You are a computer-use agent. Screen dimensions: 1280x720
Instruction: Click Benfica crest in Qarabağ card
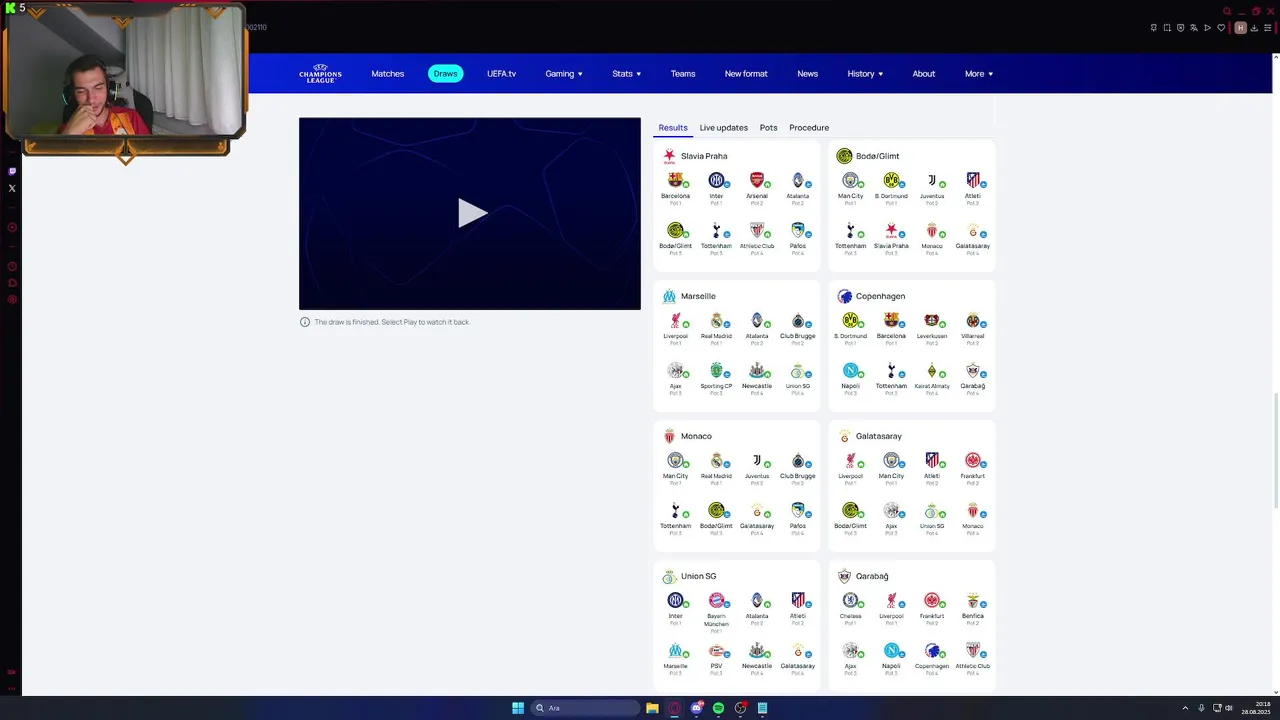point(972,600)
